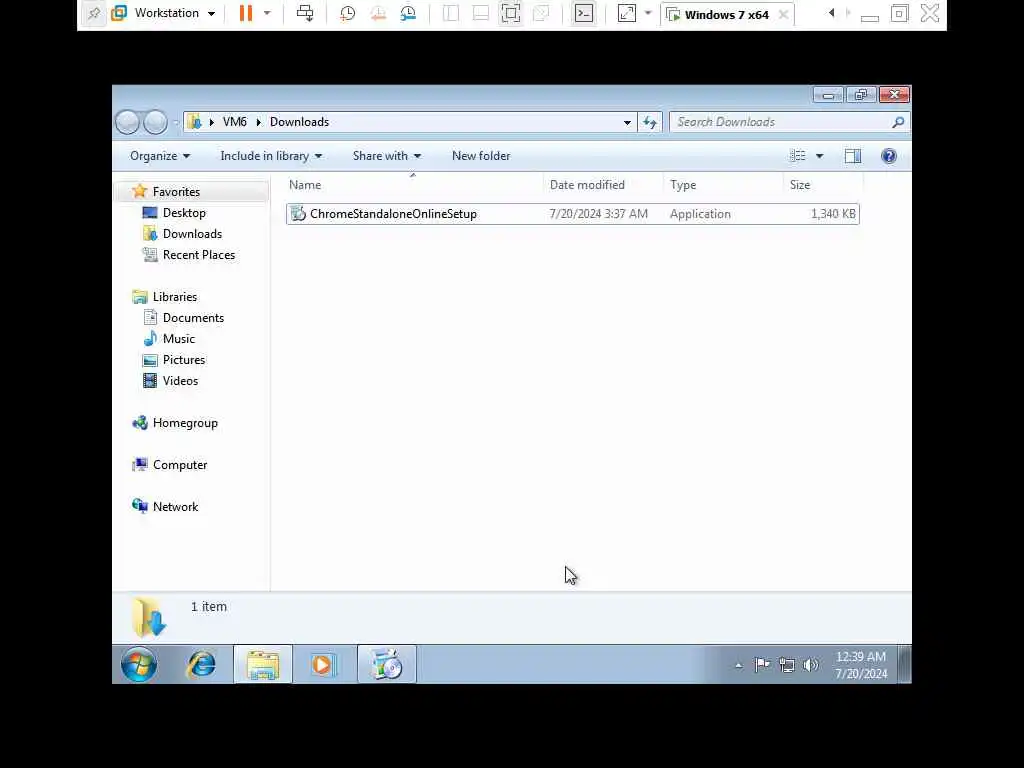1024x768 pixels.
Task: Open the Music library
Action: 178,339
